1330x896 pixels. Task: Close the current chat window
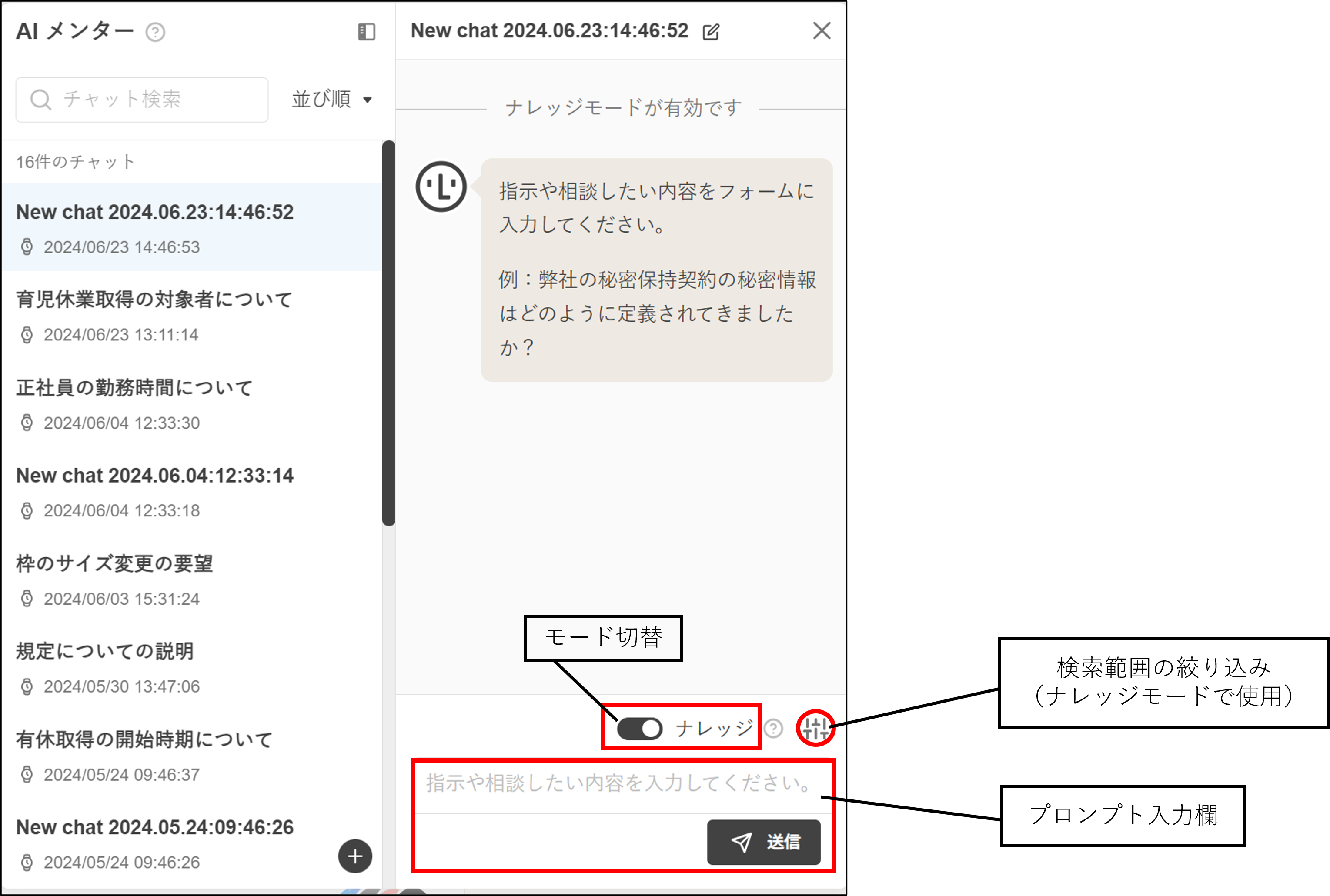[822, 31]
